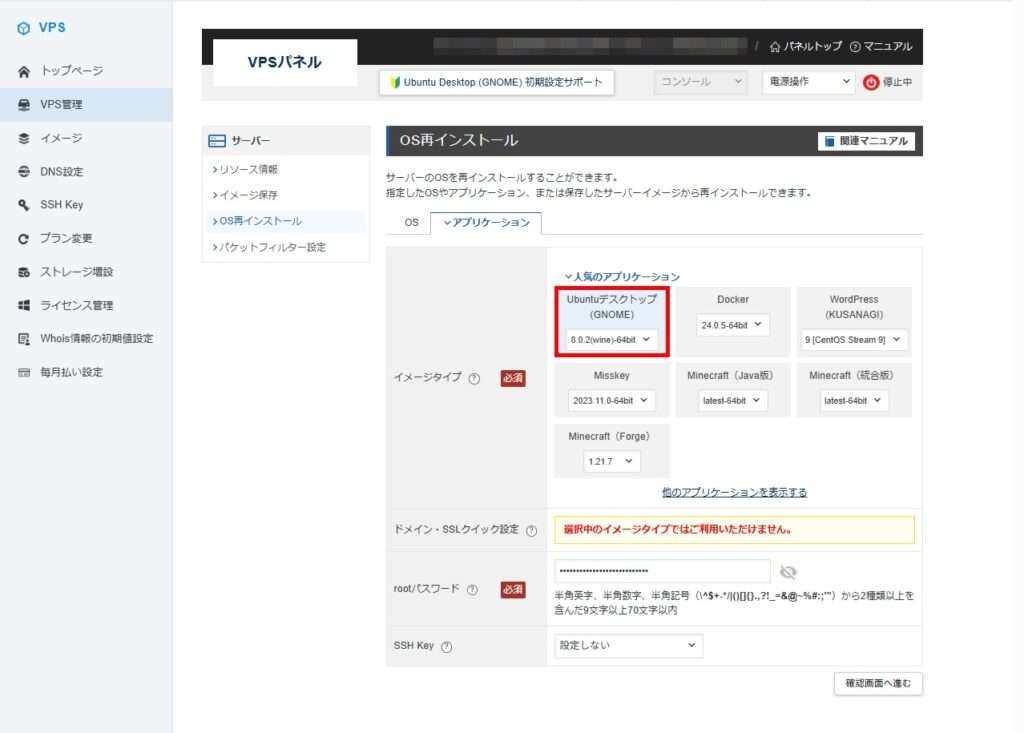
Task: Click the ライセンス管理 Windows icon
Action: point(24,305)
